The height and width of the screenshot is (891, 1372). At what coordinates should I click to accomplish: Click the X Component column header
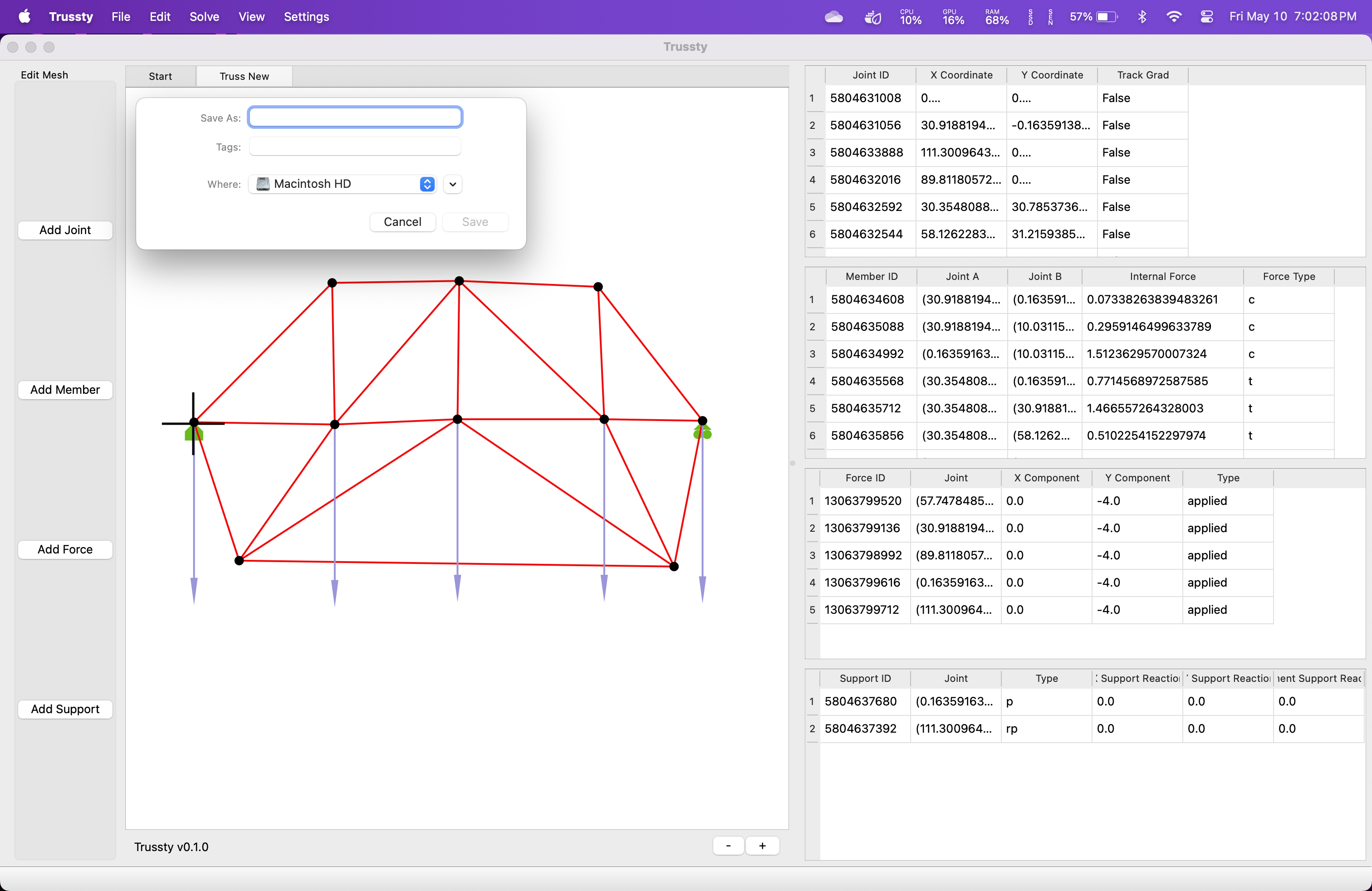[x=1047, y=478]
